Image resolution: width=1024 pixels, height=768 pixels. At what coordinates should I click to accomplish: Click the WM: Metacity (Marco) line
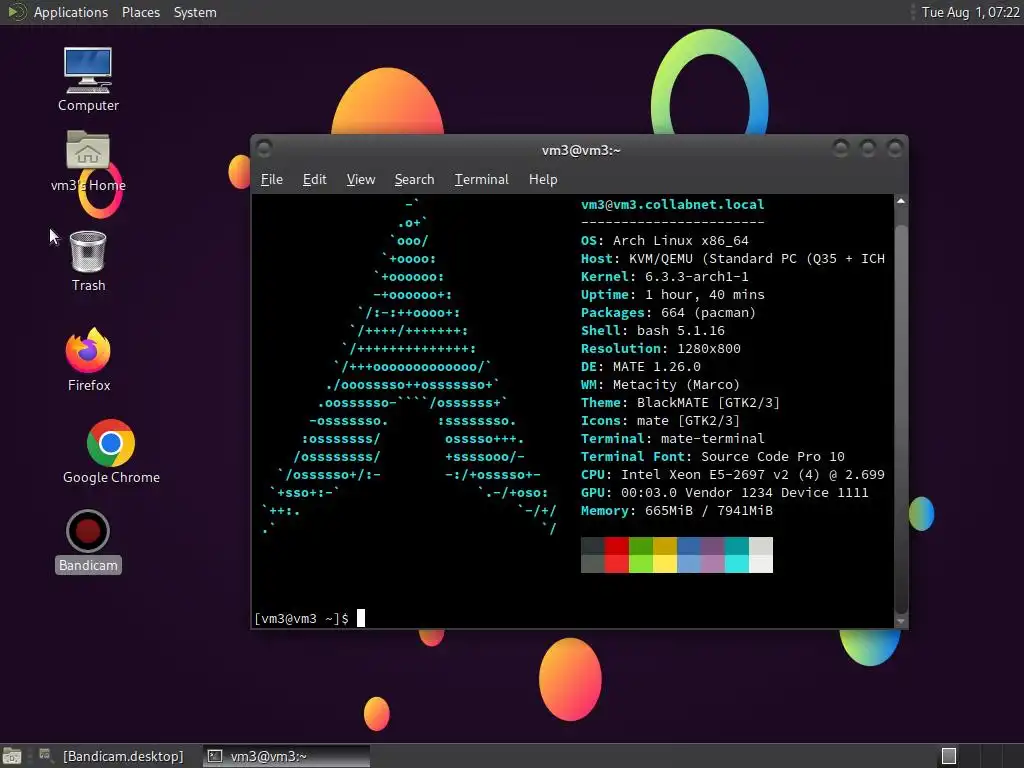(660, 385)
